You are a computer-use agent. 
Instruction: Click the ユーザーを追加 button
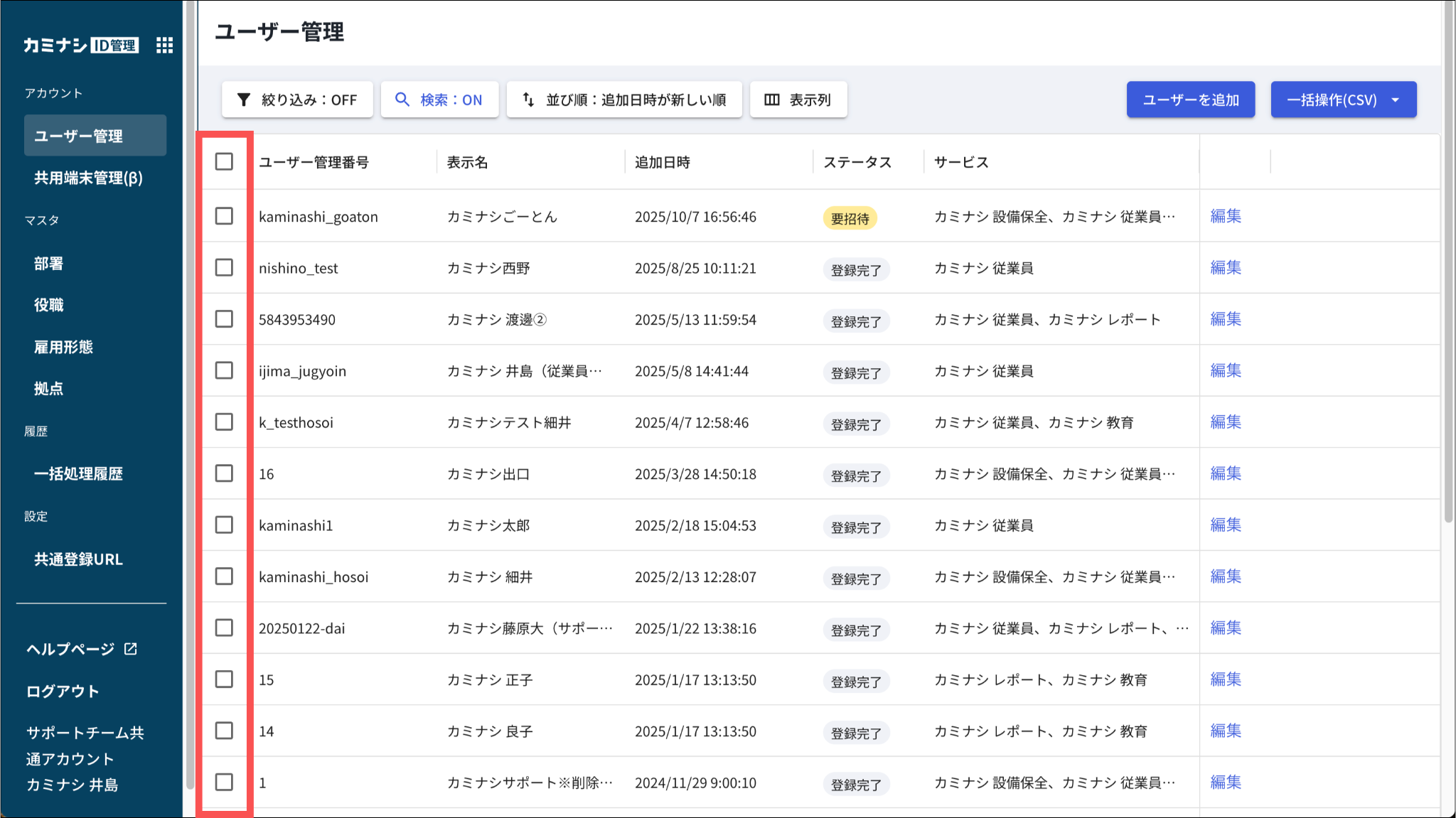point(1190,99)
